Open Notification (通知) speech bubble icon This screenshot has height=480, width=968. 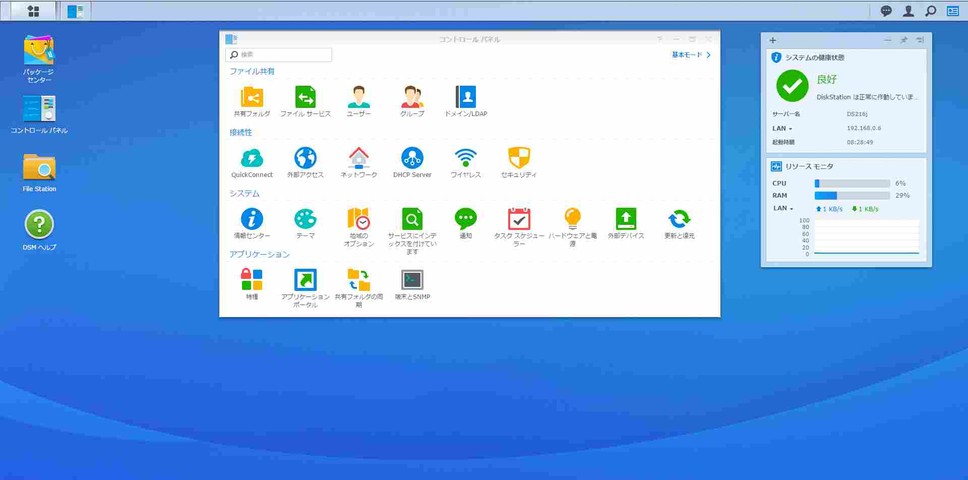[x=465, y=218]
